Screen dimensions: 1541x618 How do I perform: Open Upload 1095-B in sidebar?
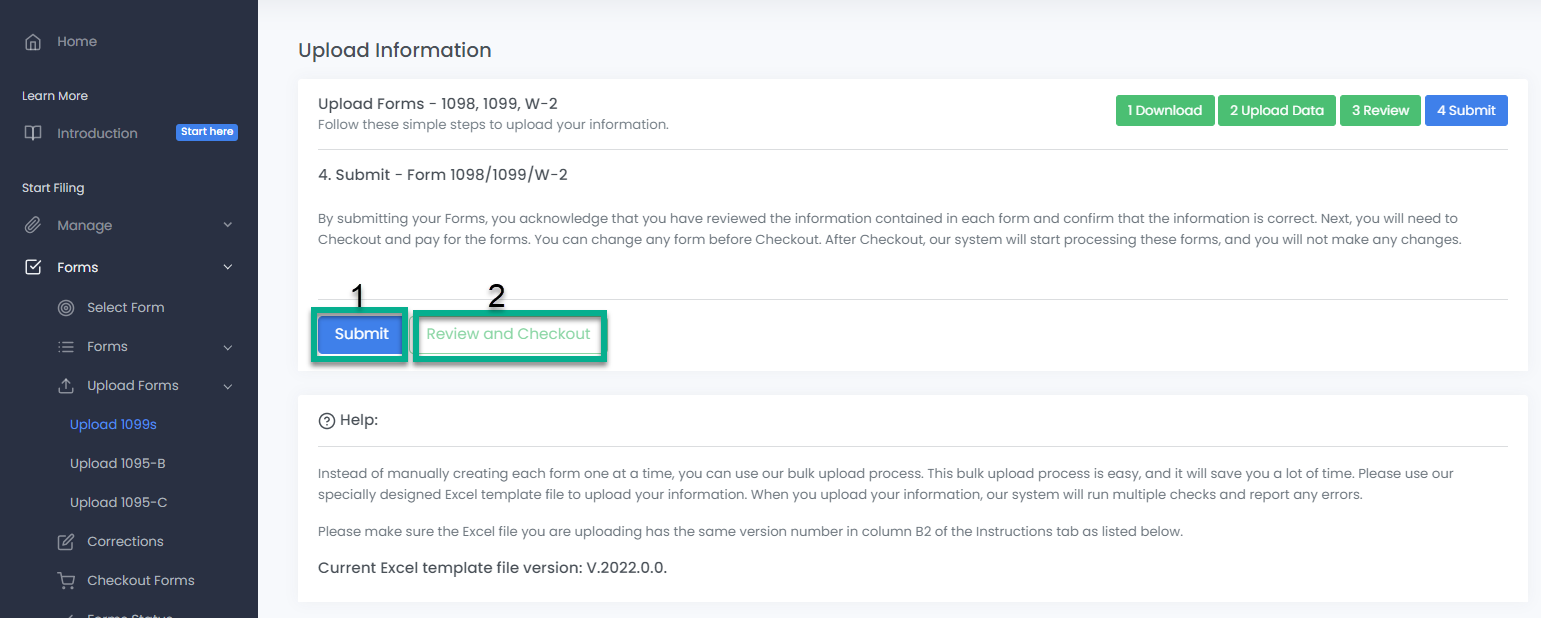pyautogui.click(x=117, y=464)
